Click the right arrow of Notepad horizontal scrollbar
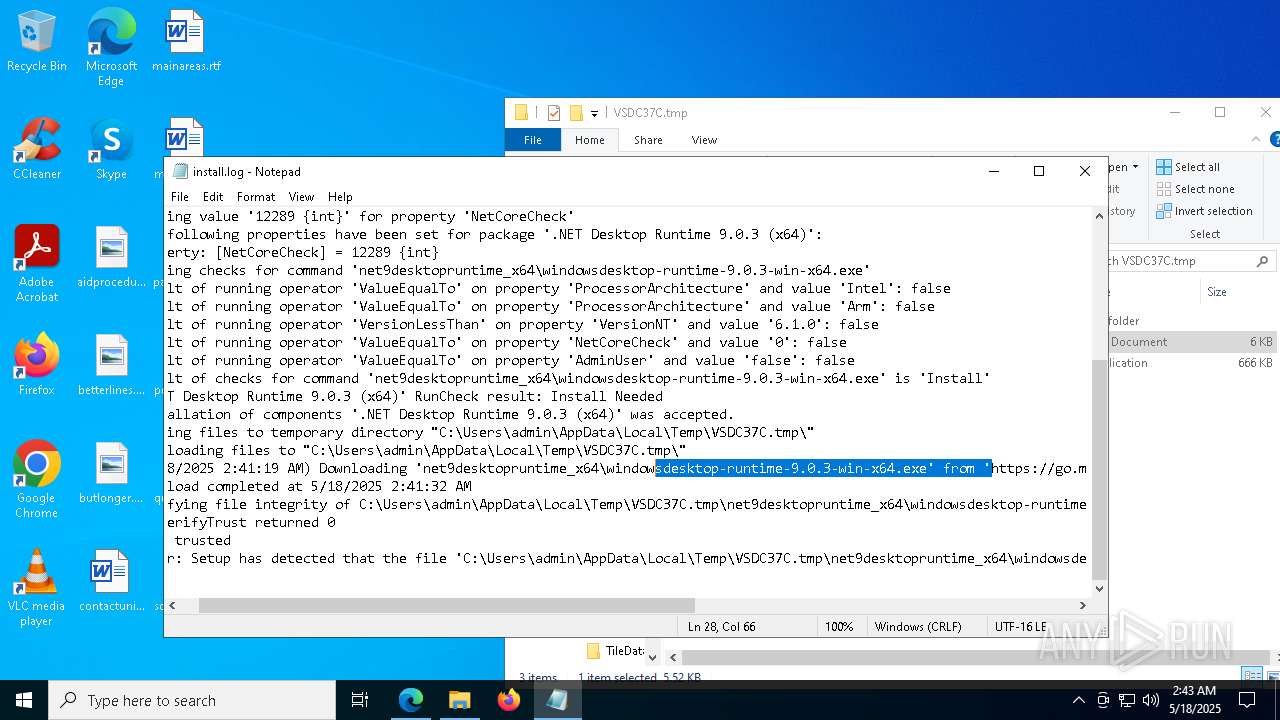This screenshot has height=720, width=1280. click(1082, 605)
